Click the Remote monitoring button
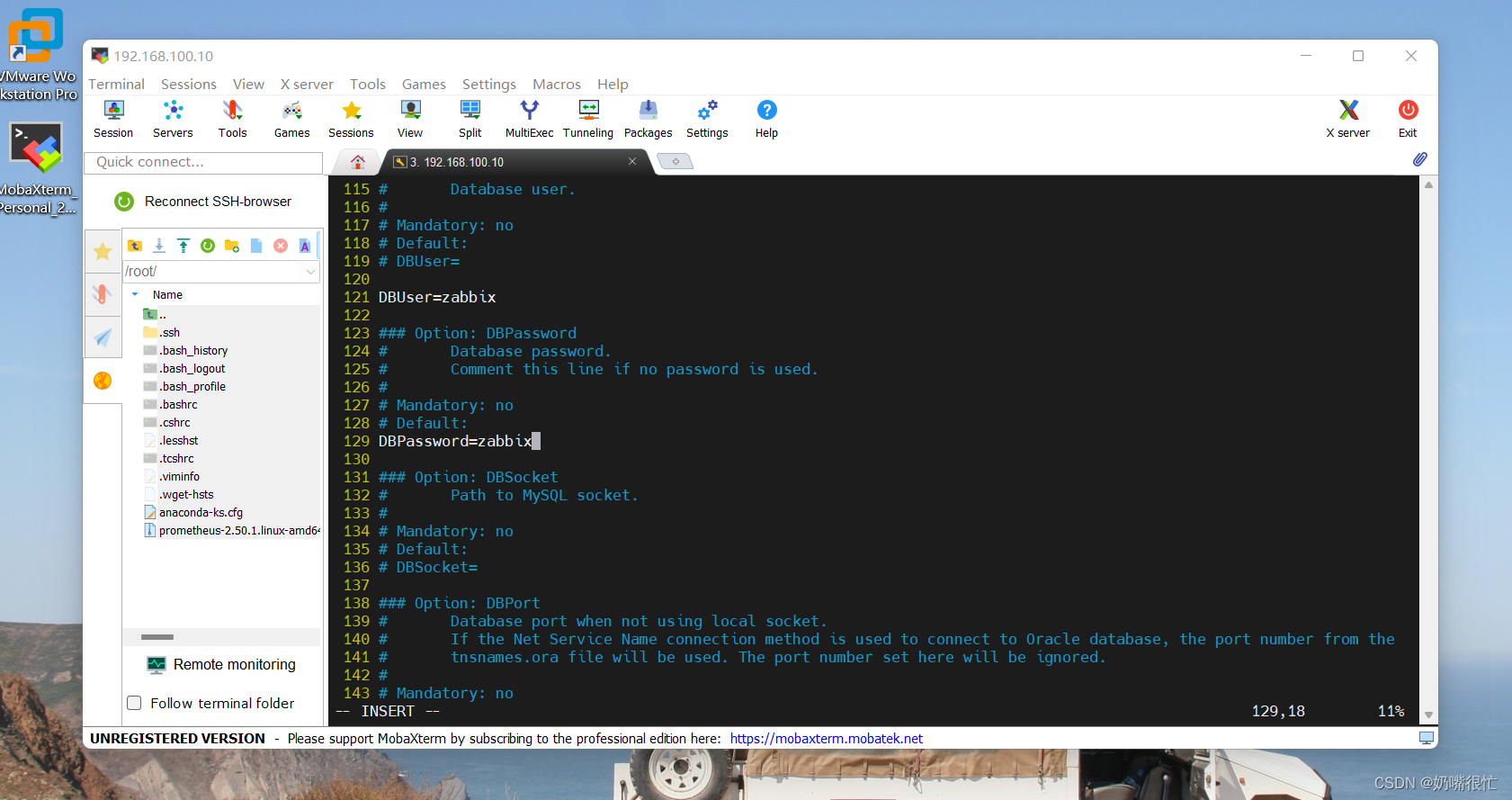Viewport: 1512px width, 800px height. pos(221,664)
